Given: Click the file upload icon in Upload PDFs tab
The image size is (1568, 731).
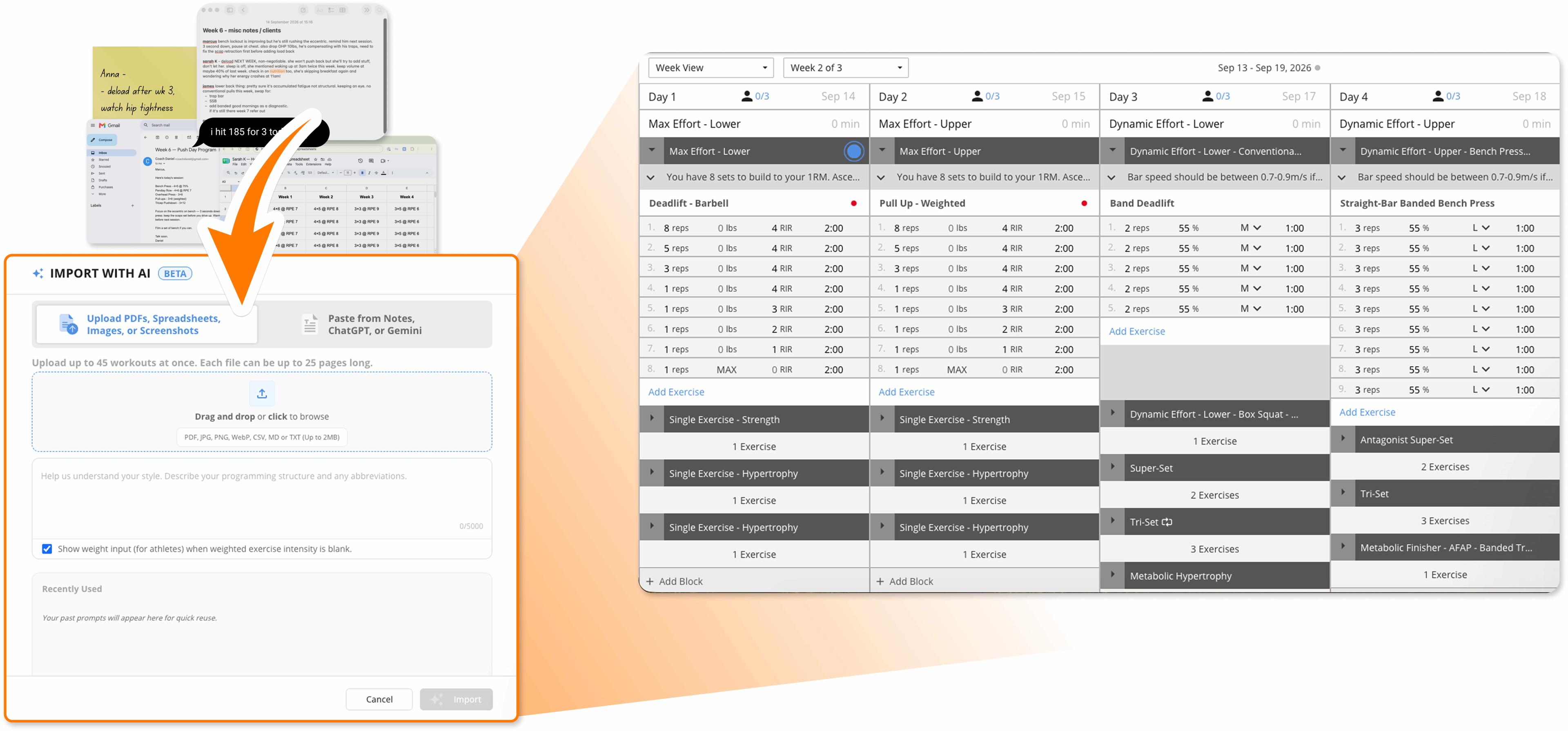Looking at the screenshot, I should [68, 324].
